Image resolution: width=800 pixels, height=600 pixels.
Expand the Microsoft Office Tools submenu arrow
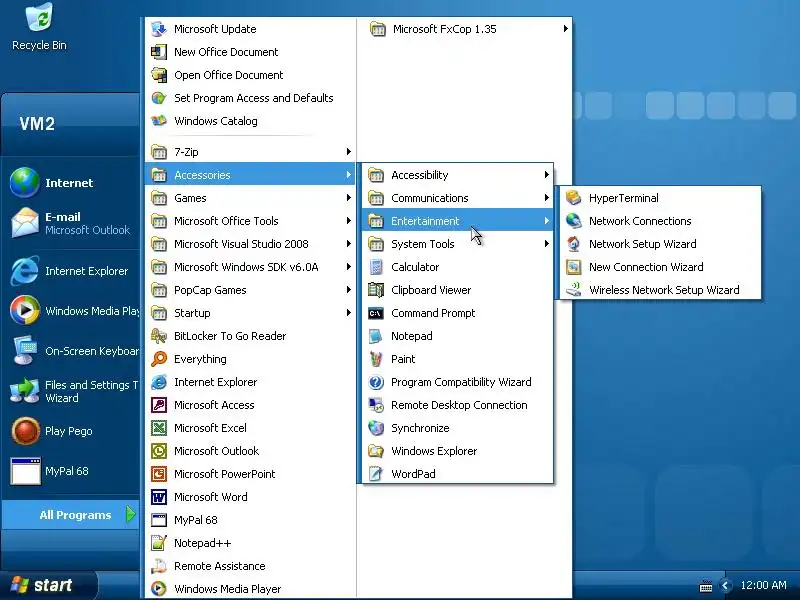(348, 220)
